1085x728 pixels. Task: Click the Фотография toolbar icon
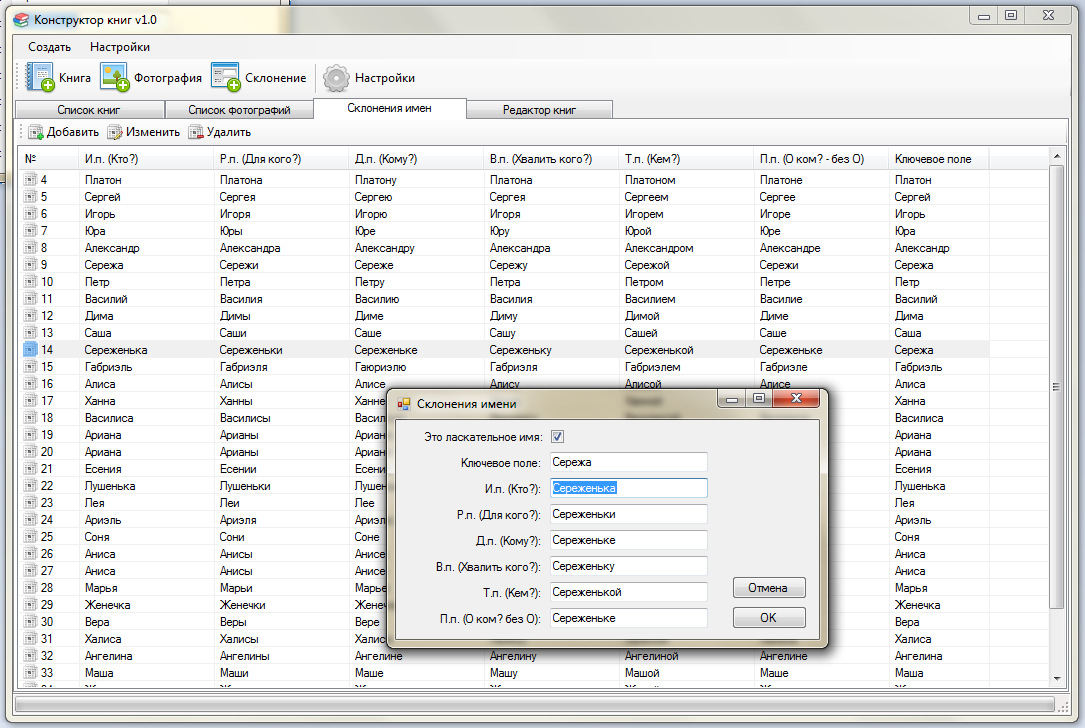coord(114,77)
